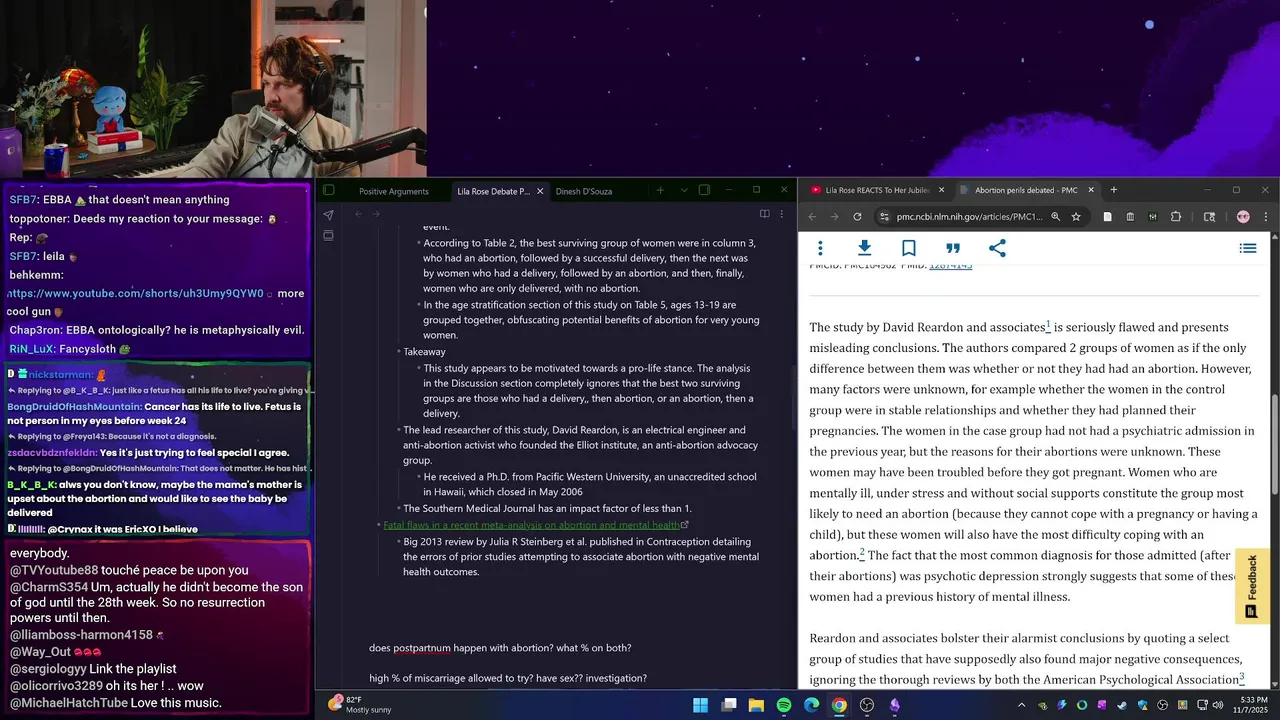Open Spotify from taskbar
This screenshot has width=1280, height=720.
pyautogui.click(x=784, y=705)
